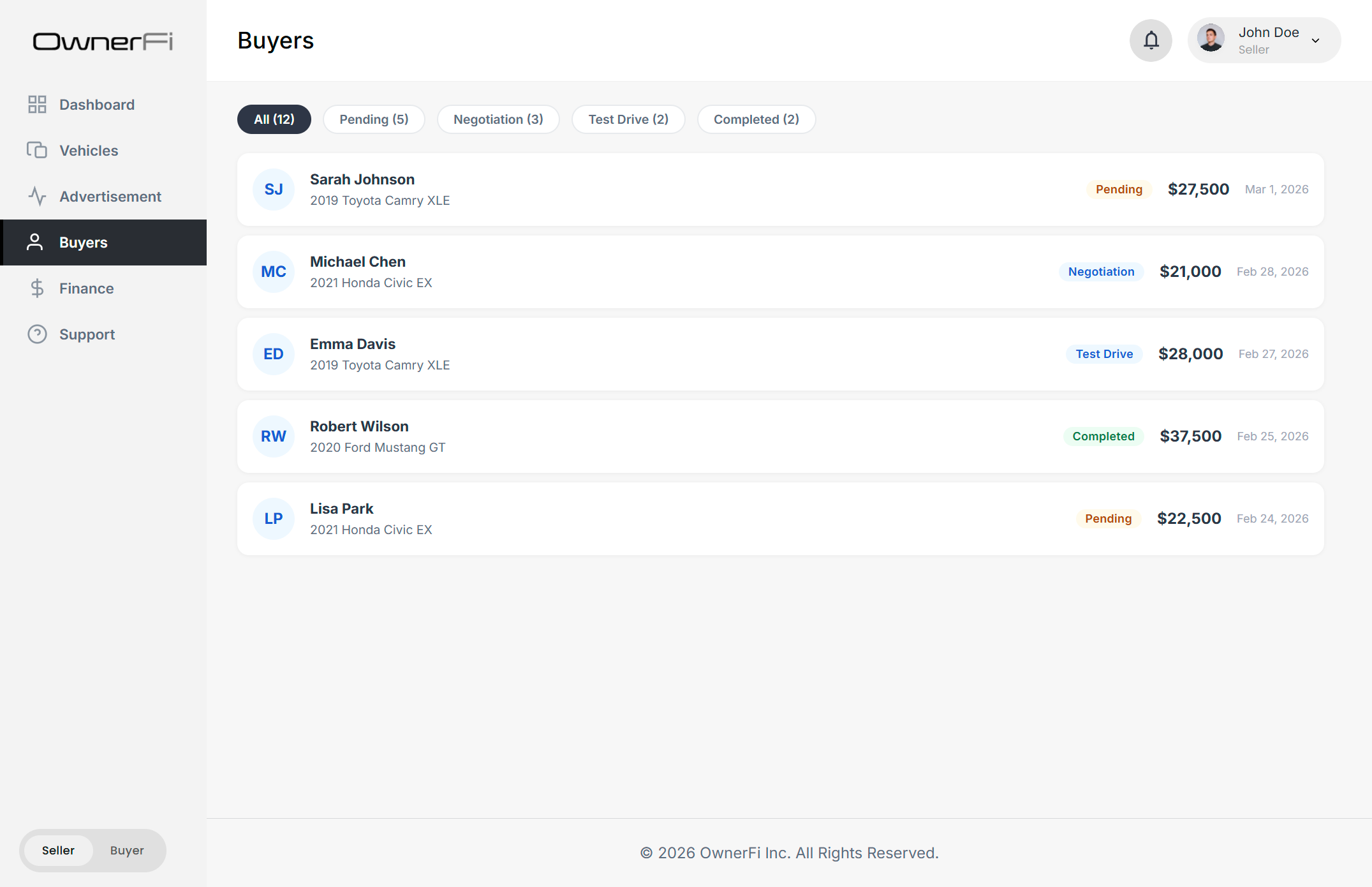Open the Vehicles page

103,151
